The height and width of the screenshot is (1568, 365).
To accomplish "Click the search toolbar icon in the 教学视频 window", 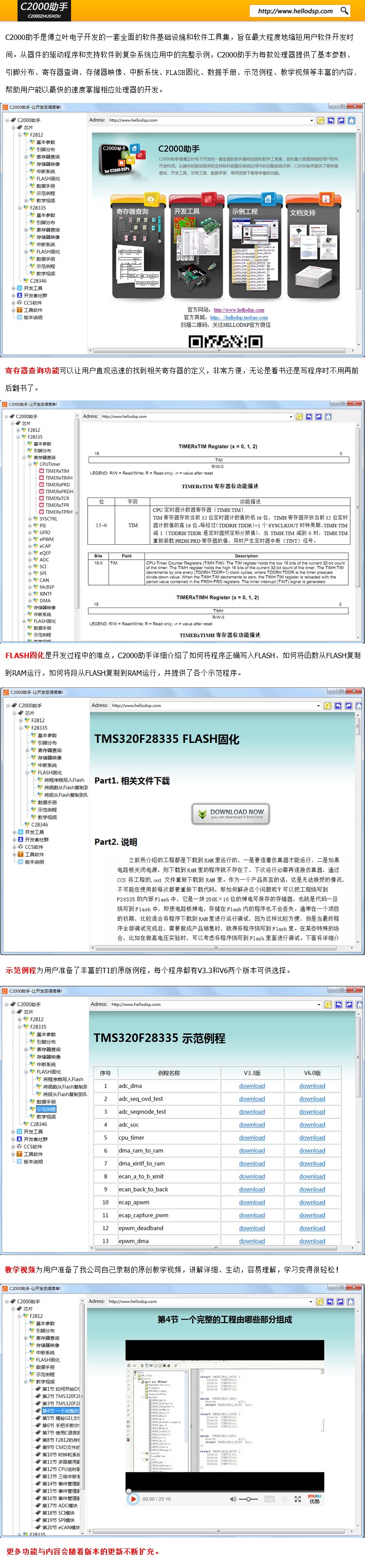I will coord(320,1302).
